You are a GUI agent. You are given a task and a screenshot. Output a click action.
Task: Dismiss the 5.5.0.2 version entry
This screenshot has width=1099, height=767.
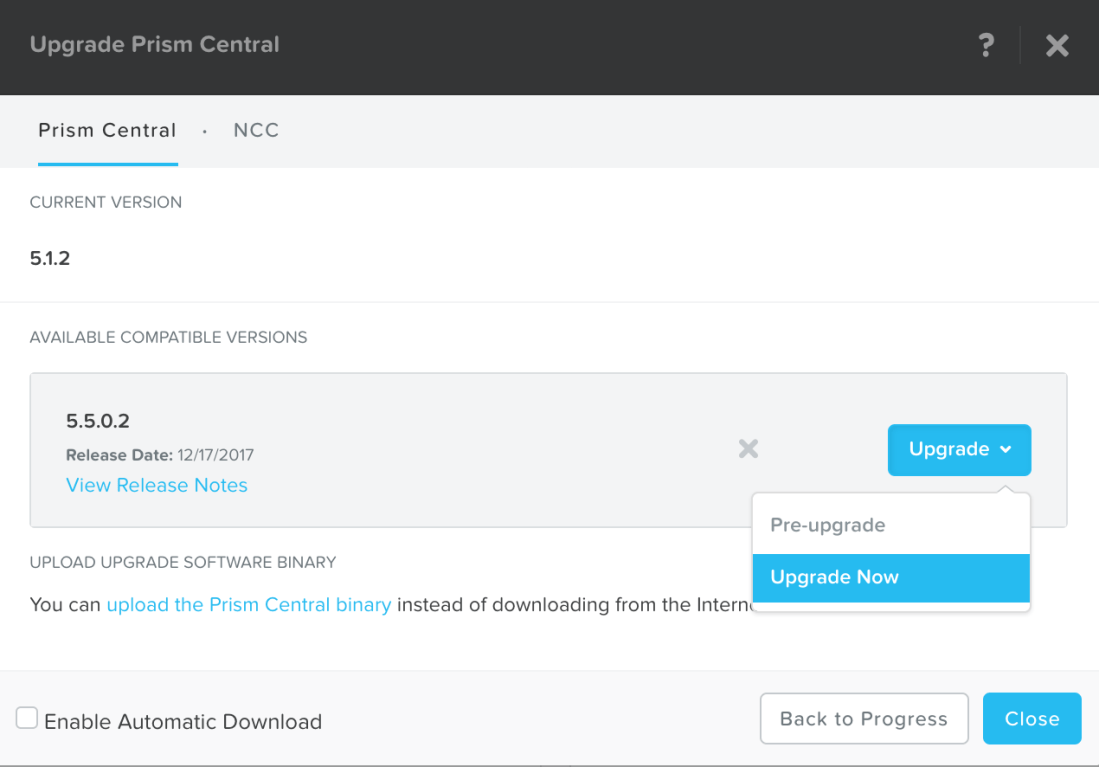pyautogui.click(x=748, y=449)
